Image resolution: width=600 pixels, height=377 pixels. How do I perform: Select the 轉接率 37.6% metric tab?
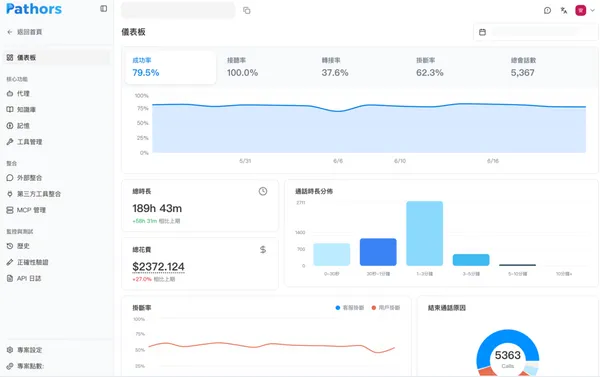pyautogui.click(x=360, y=67)
